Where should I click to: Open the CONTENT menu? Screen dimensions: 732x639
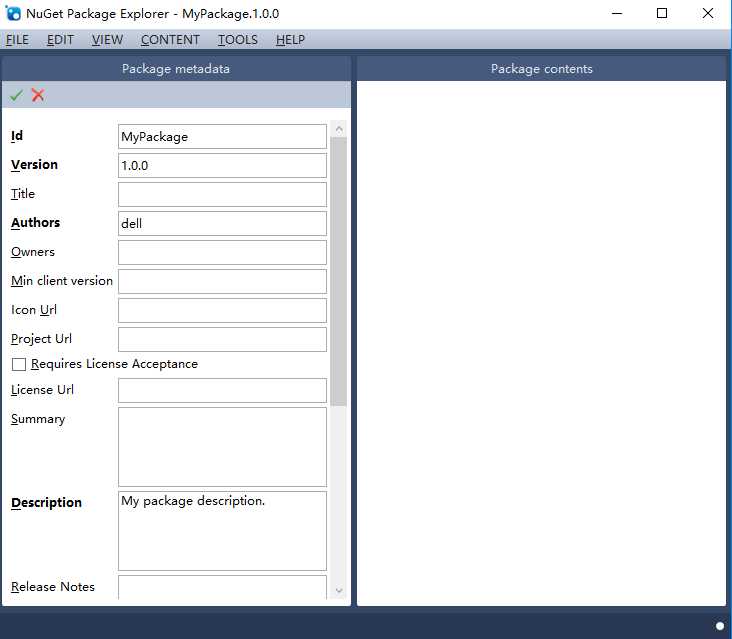point(170,40)
